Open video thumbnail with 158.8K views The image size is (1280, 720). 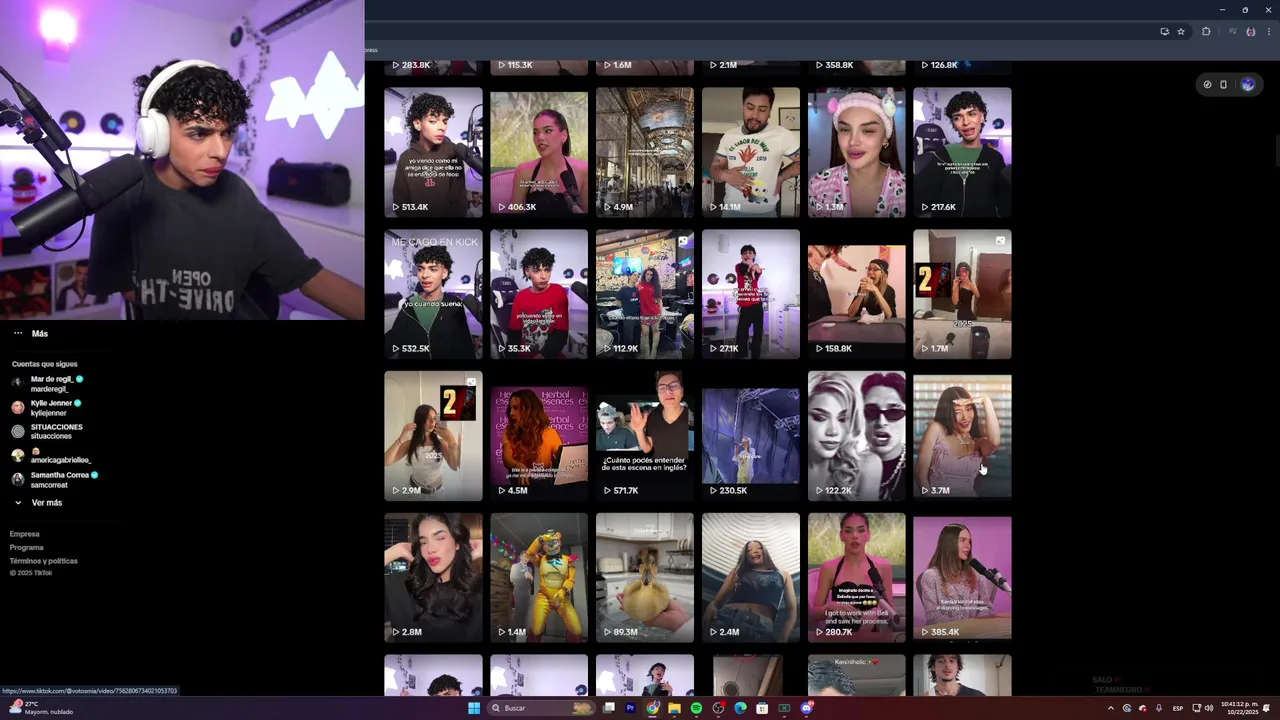point(857,294)
